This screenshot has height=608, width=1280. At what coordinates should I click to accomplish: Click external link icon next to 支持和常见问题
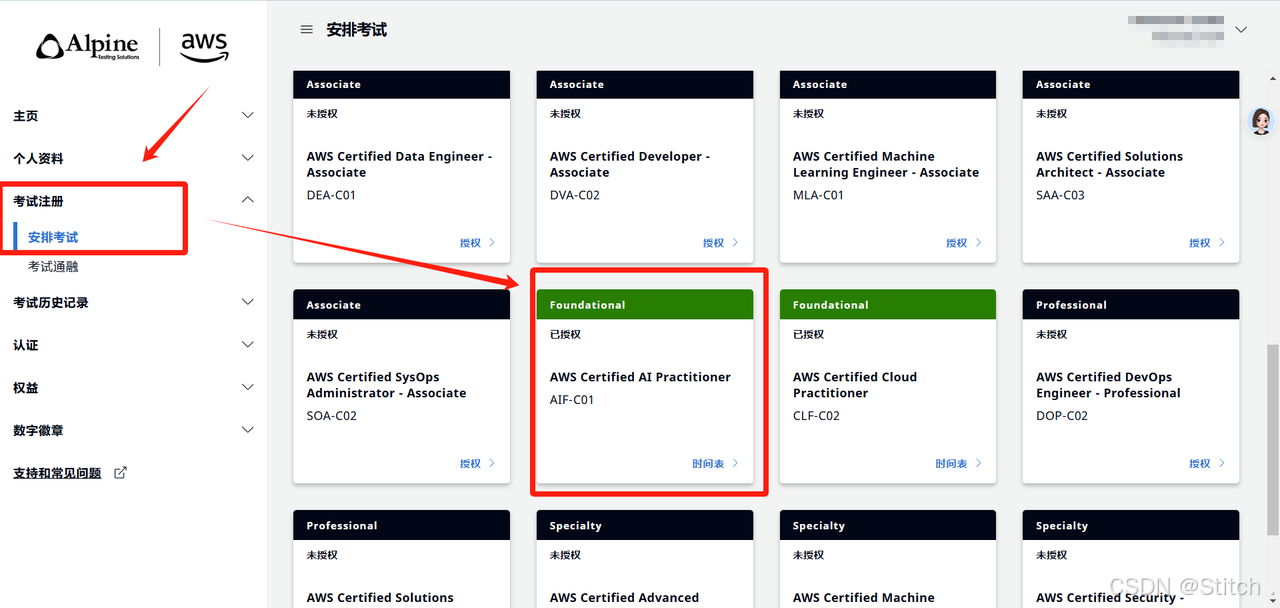point(121,473)
